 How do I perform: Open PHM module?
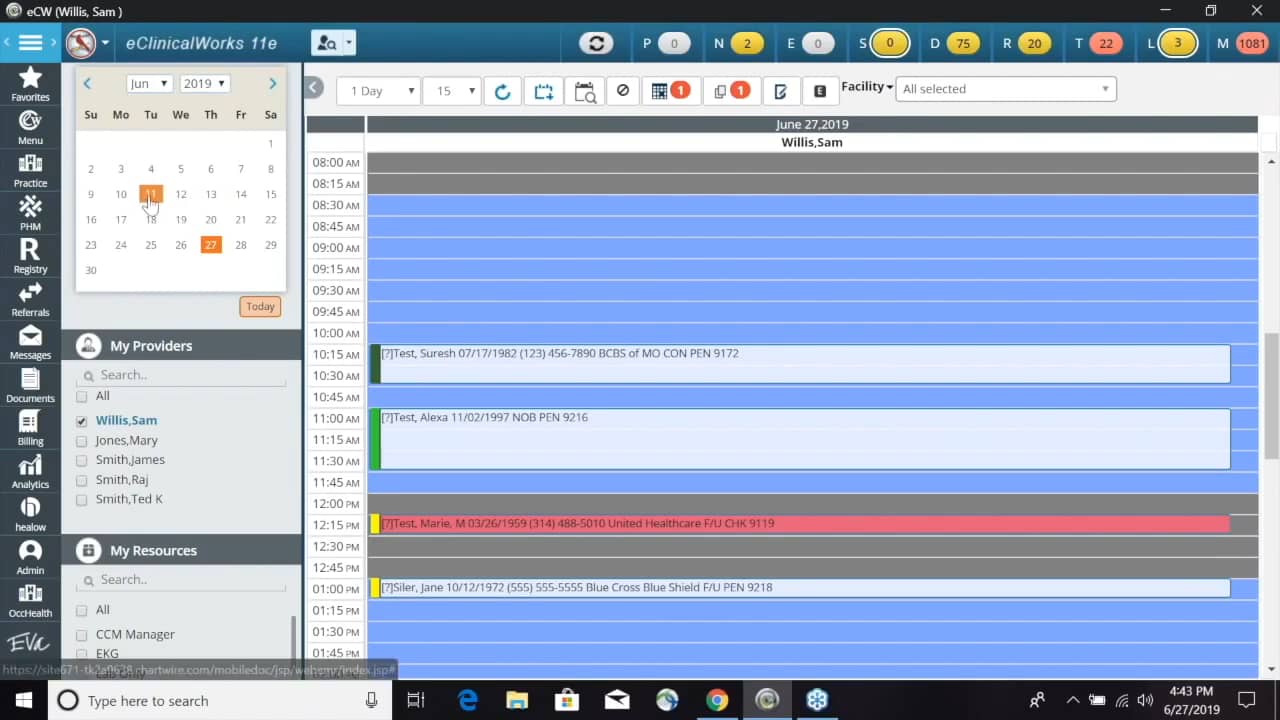tap(30, 213)
